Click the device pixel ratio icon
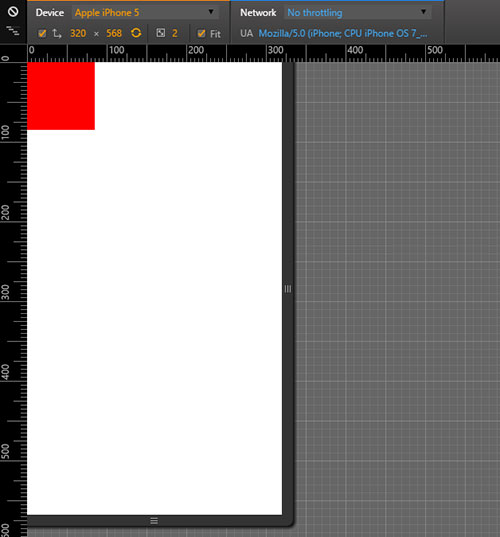The image size is (500, 537). click(x=161, y=33)
